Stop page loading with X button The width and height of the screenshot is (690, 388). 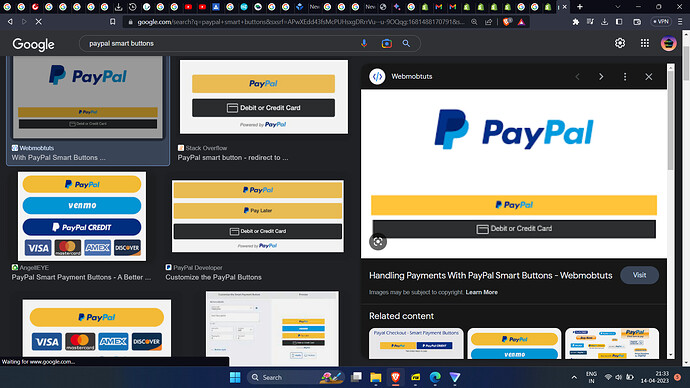39,22
